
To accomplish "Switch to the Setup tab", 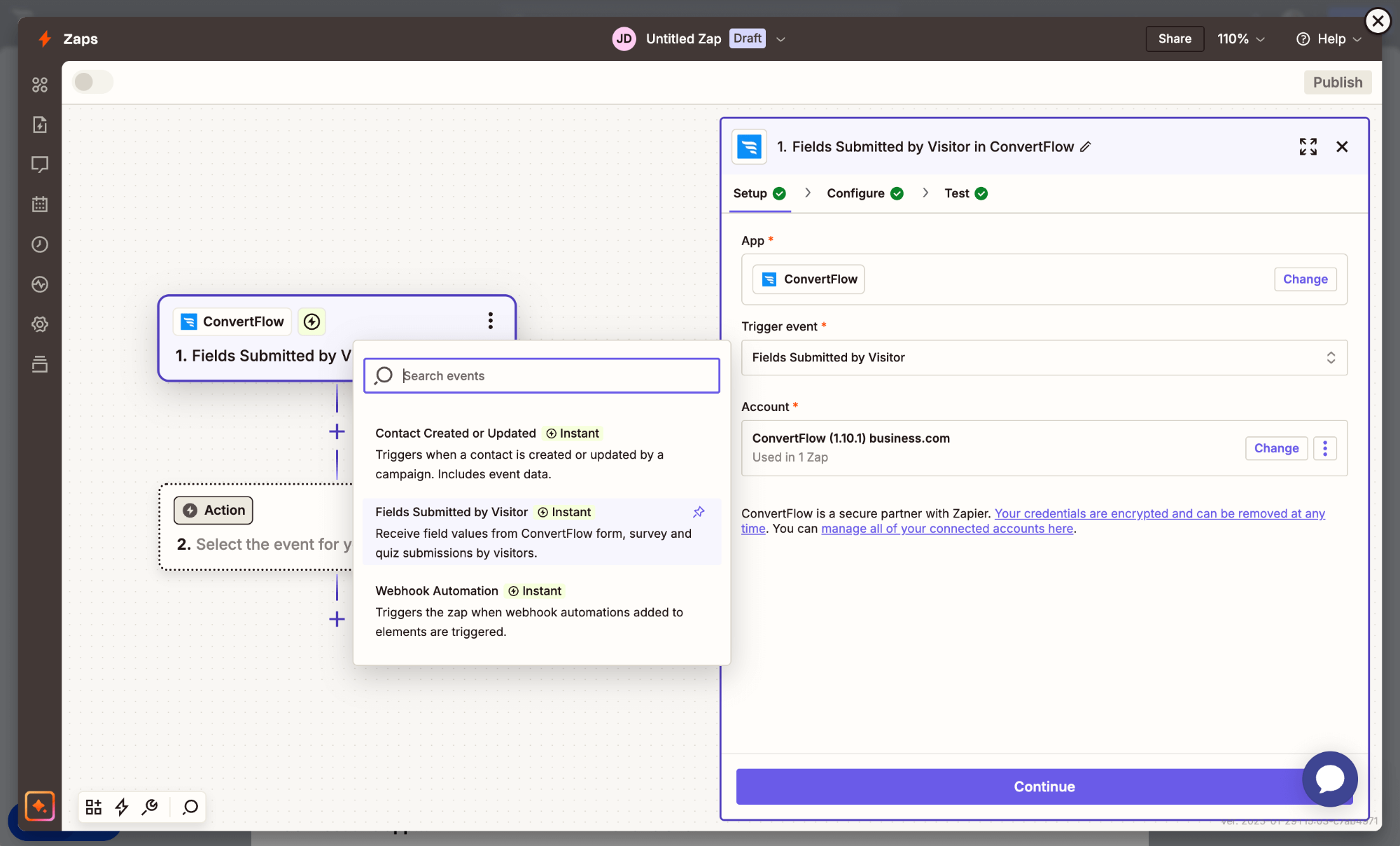I will point(759,193).
